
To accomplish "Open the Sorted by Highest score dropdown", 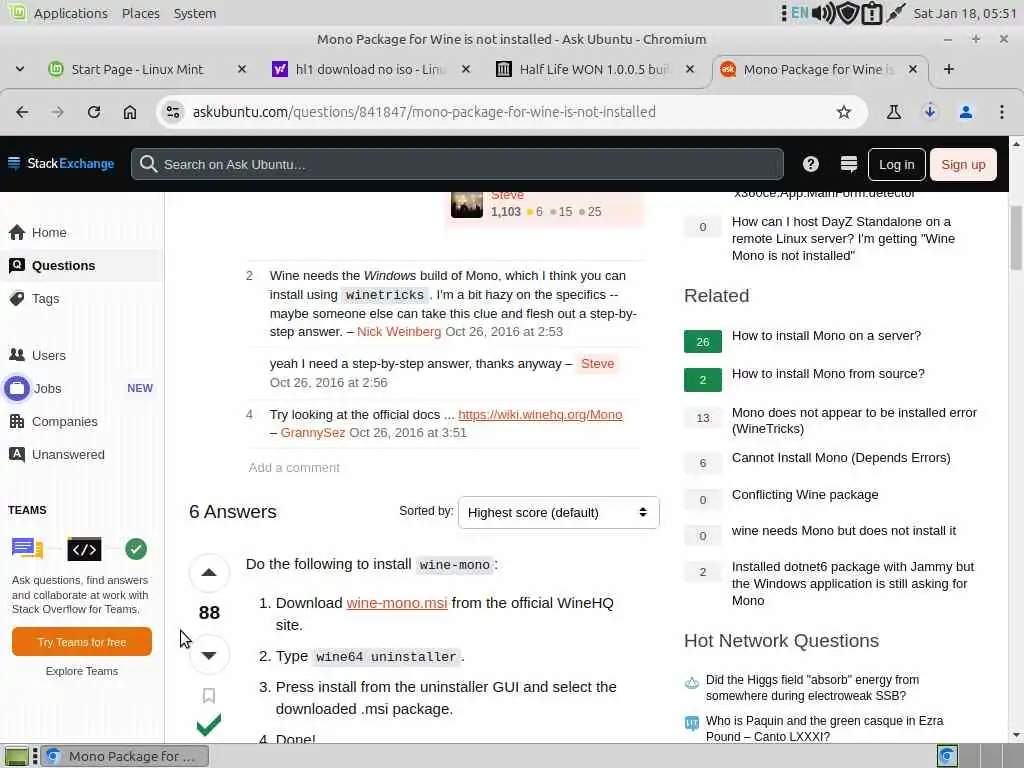I will pyautogui.click(x=558, y=513).
